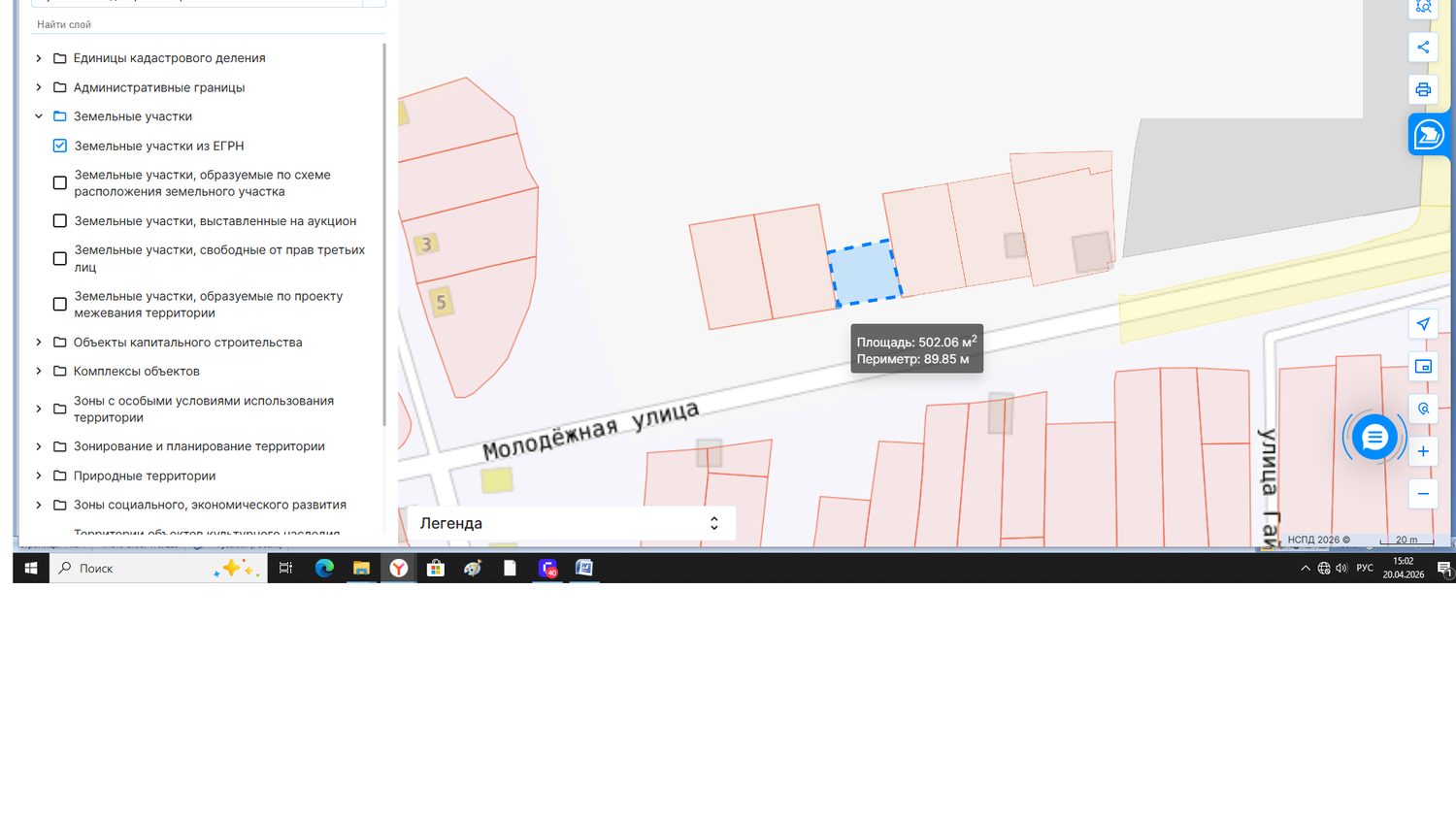Open Paint from the taskbar
1456x819 pixels.
coord(473,568)
